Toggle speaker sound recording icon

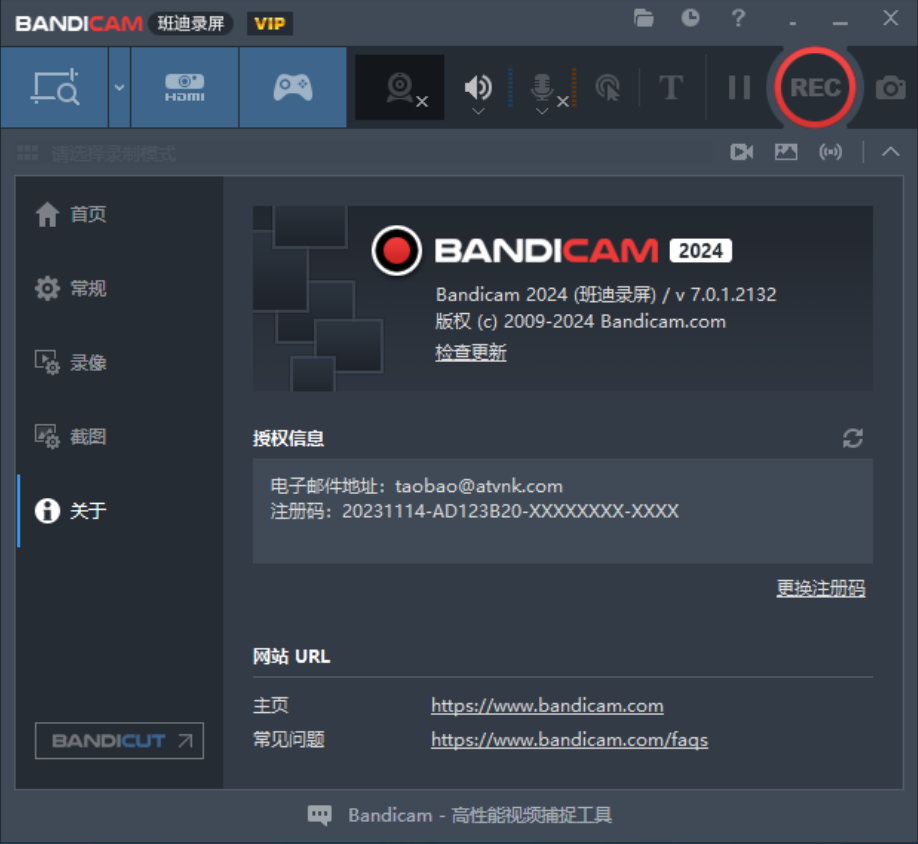pyautogui.click(x=478, y=87)
